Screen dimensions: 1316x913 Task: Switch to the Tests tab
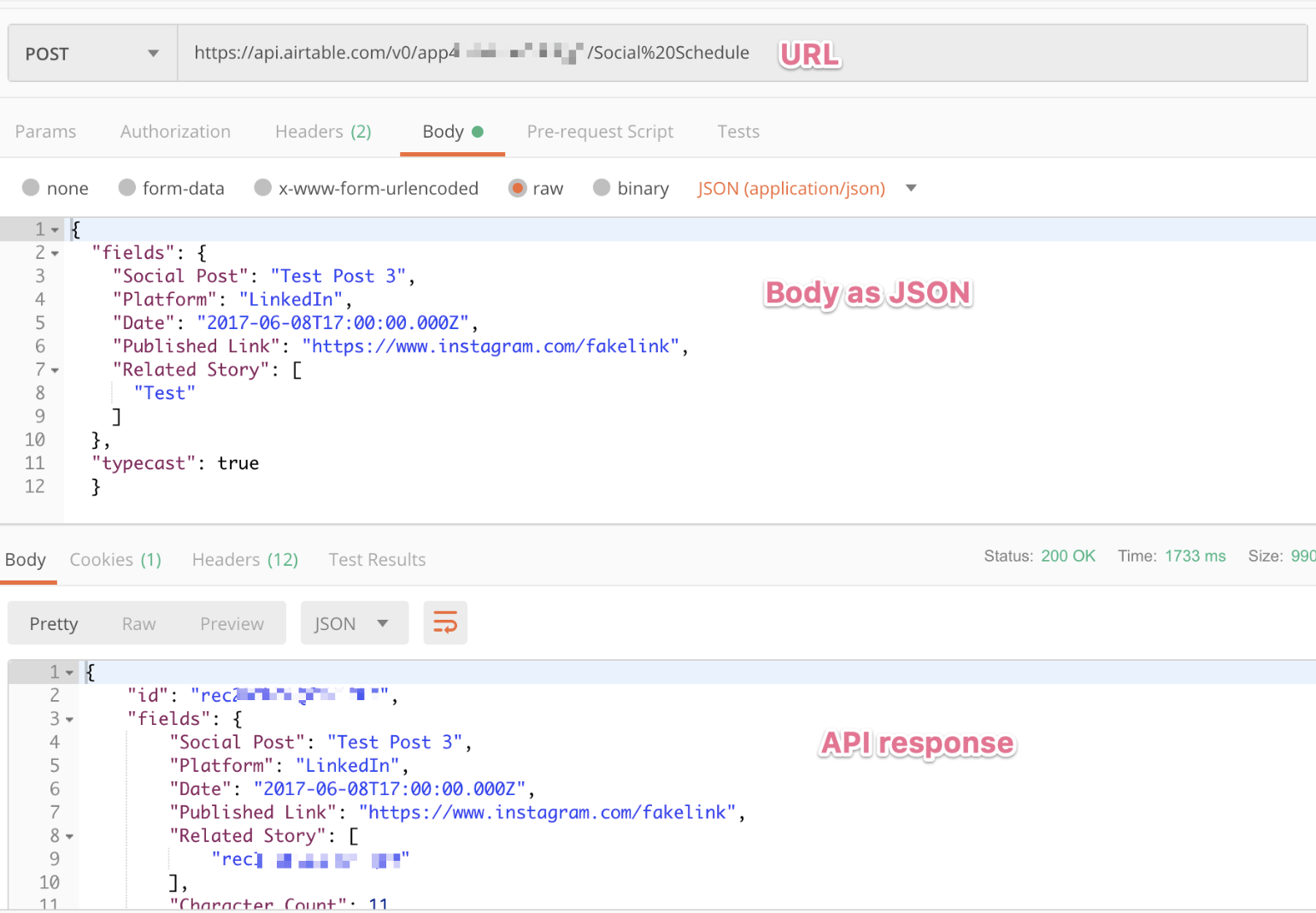pyautogui.click(x=738, y=132)
